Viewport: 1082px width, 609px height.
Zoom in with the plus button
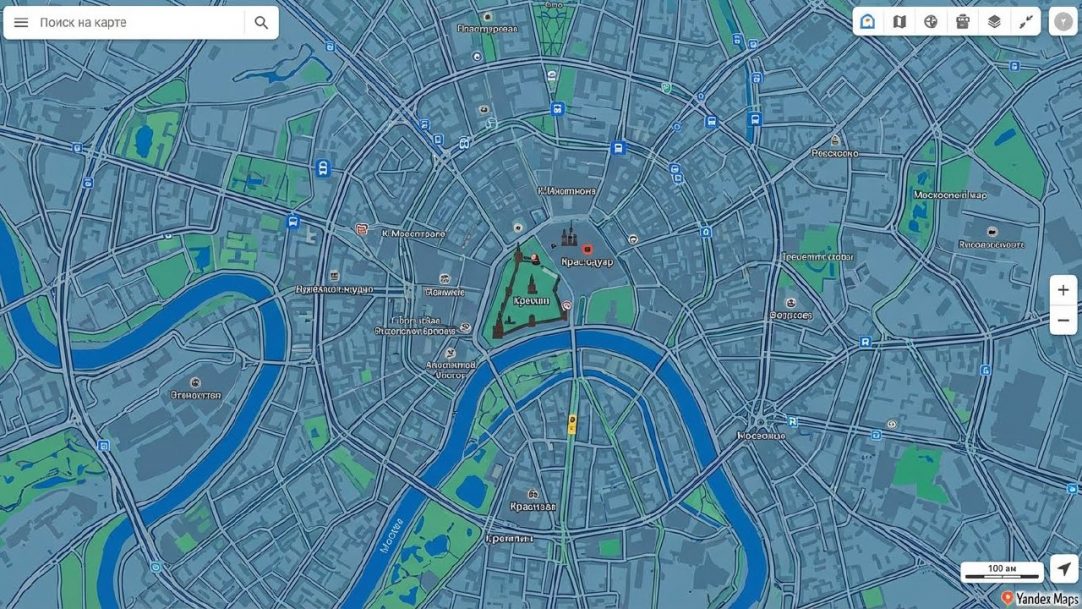click(1063, 290)
